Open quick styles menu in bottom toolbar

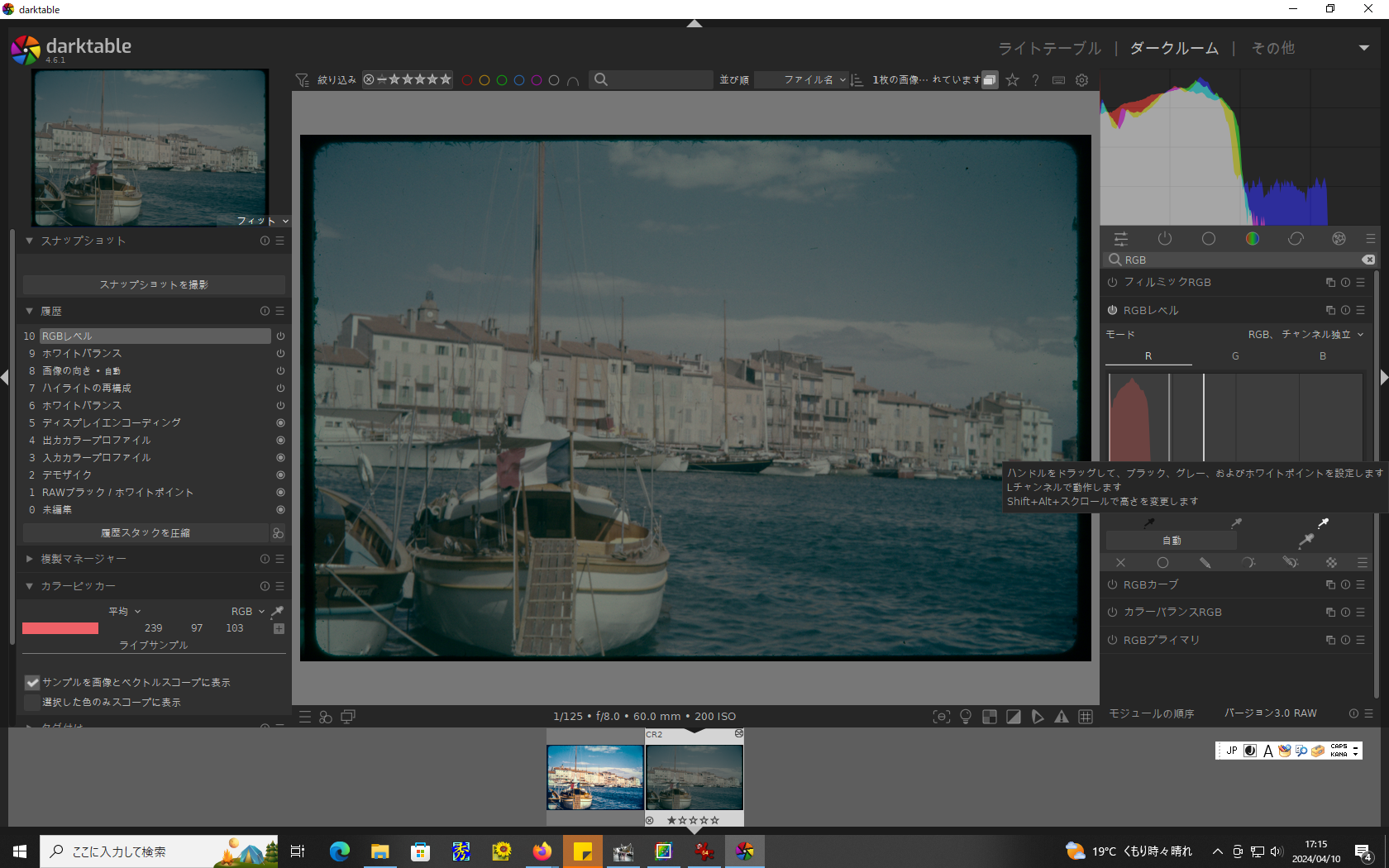326,717
